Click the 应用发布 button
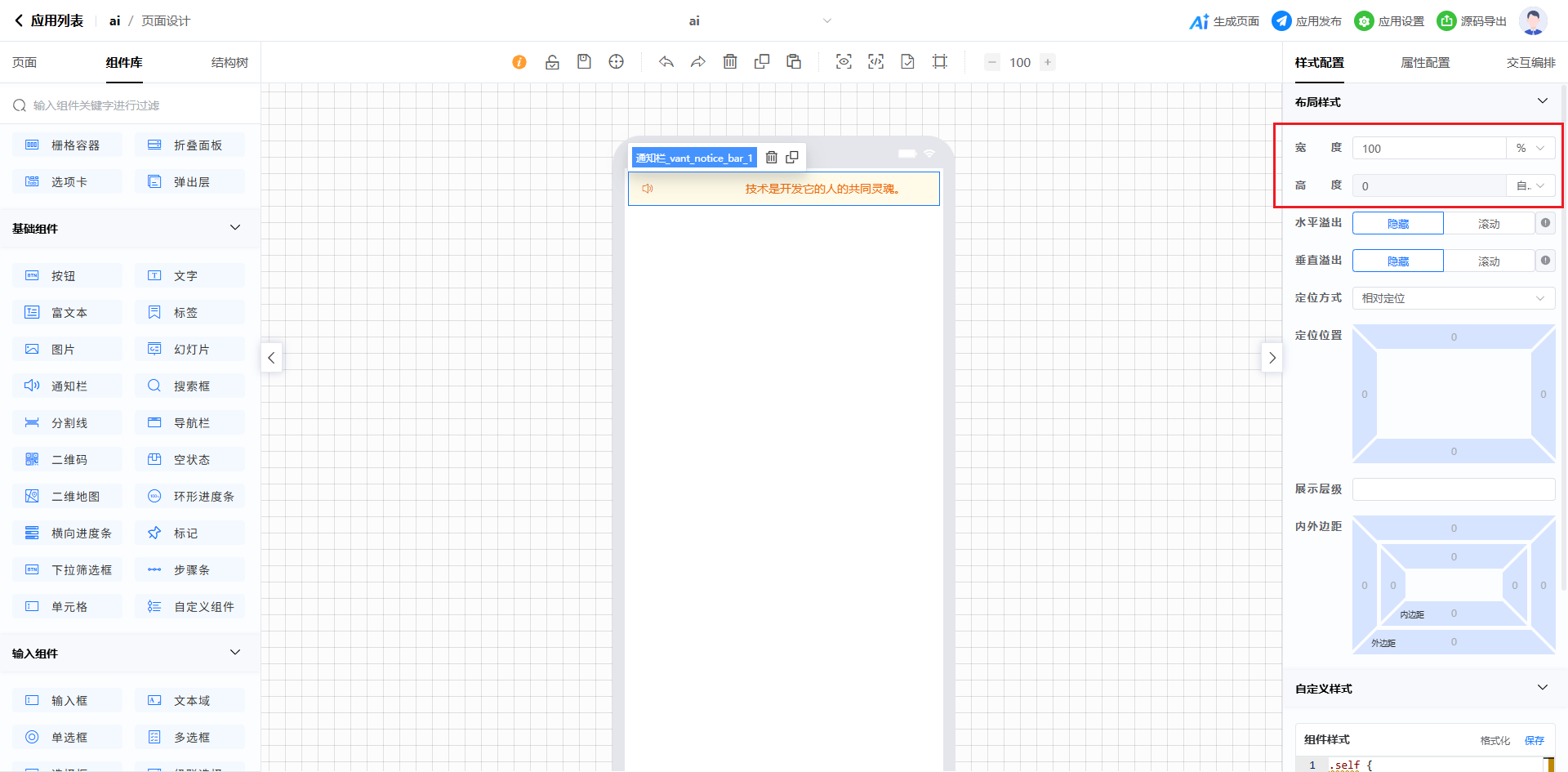The height and width of the screenshot is (772, 1568). click(1307, 21)
